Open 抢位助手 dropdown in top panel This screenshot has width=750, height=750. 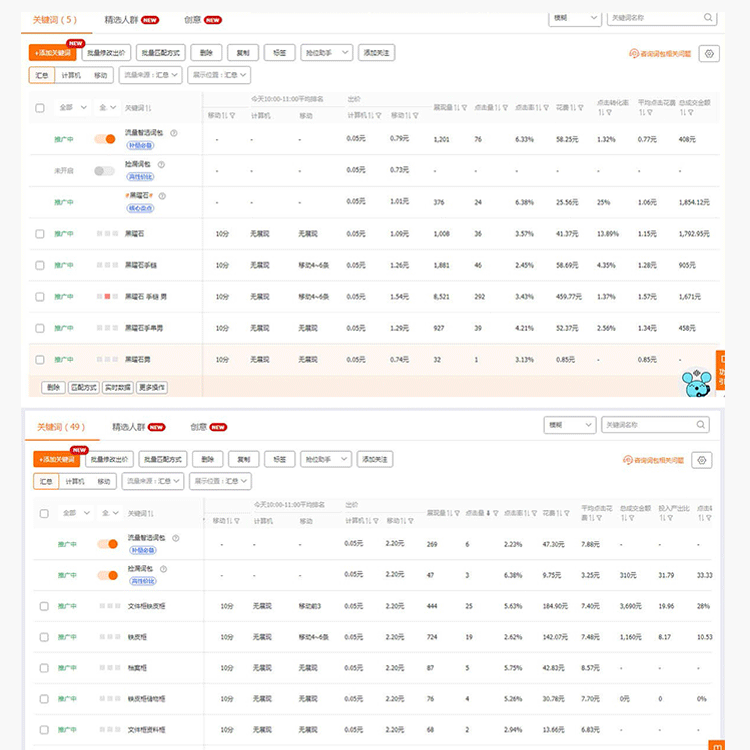(x=327, y=53)
